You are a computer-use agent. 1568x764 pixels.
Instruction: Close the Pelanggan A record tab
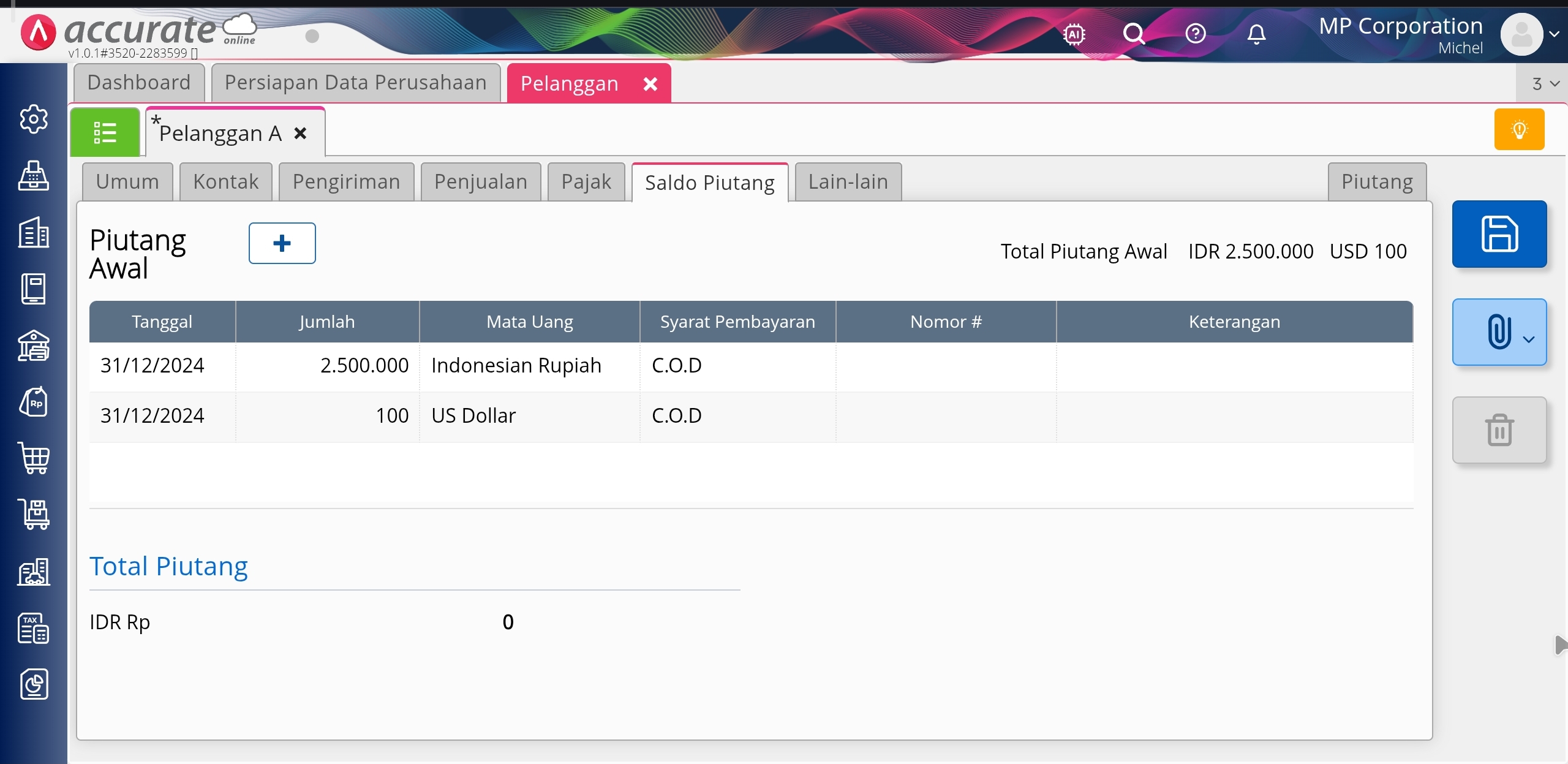300,134
